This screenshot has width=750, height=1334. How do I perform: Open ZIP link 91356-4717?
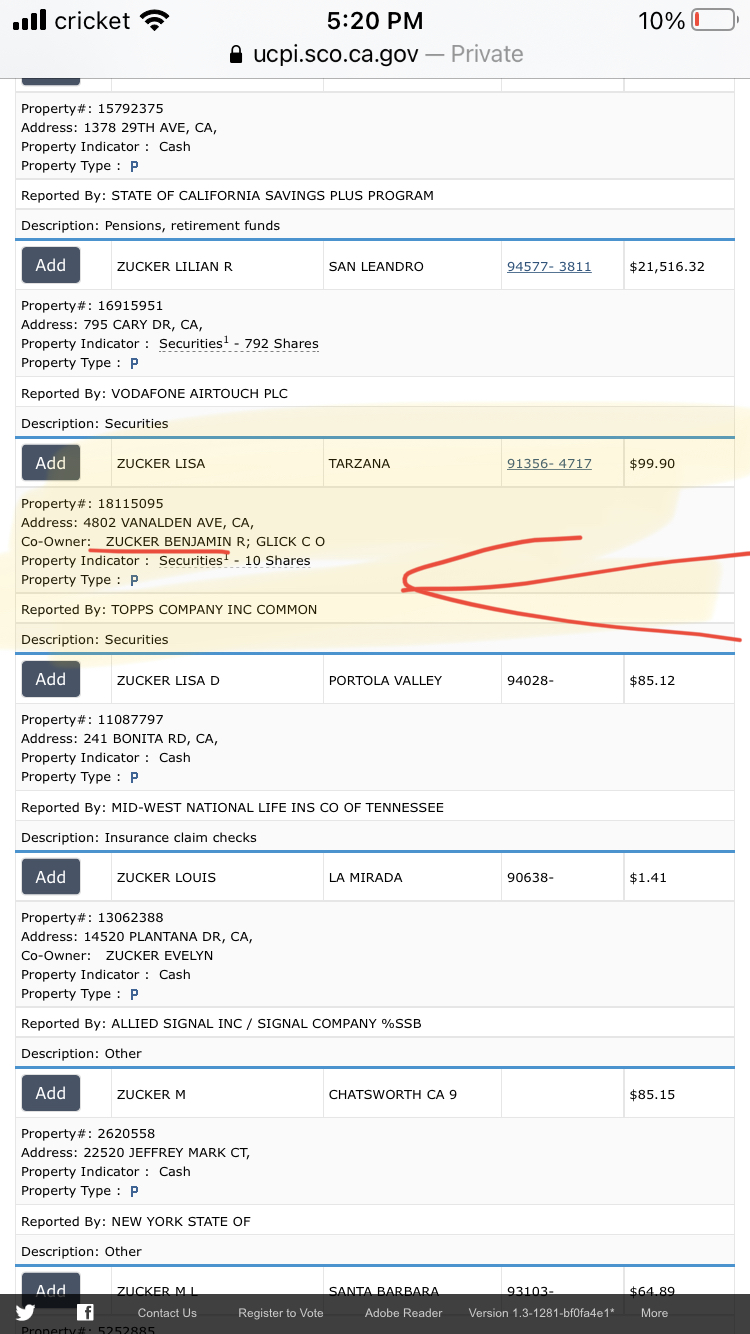549,464
